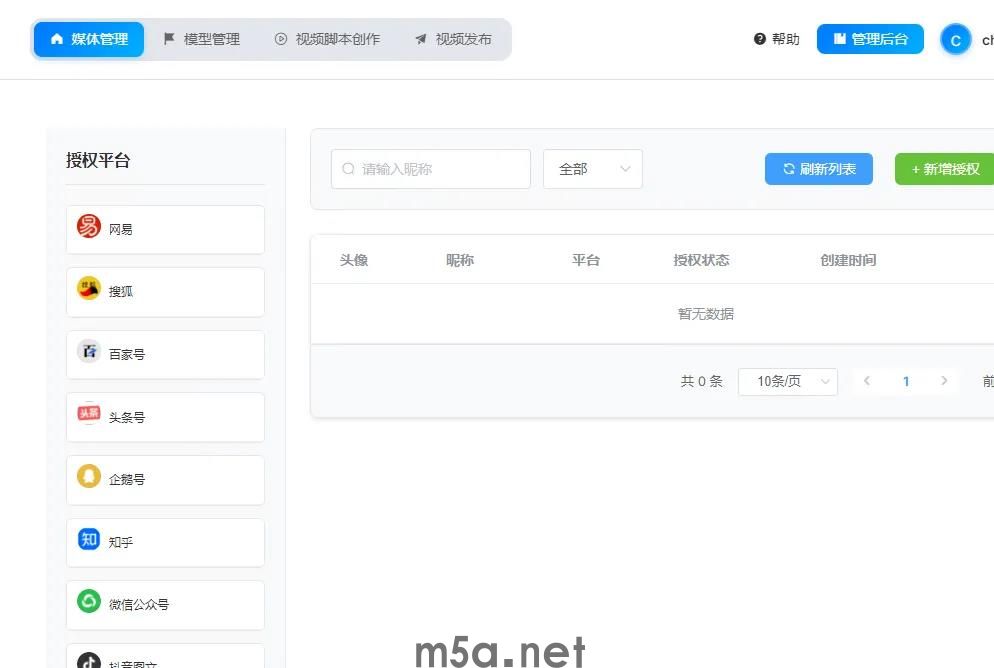Click the question mark help icon

click(759, 39)
